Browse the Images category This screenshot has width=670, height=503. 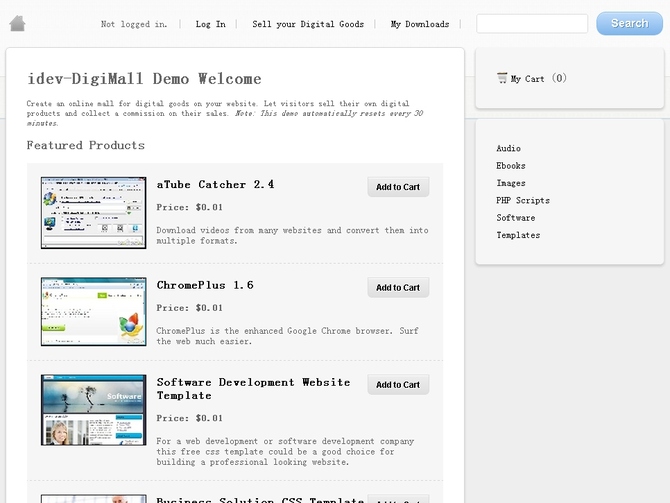pos(511,183)
